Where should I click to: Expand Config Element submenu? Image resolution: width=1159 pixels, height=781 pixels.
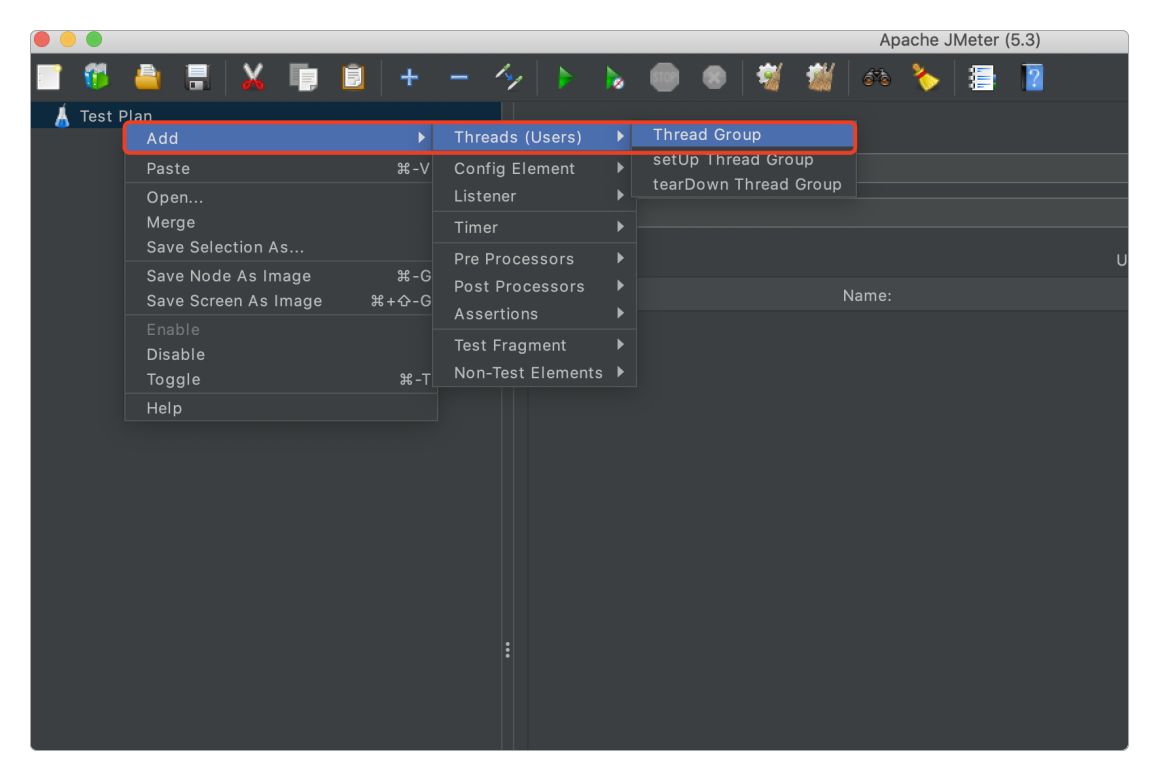(x=534, y=168)
